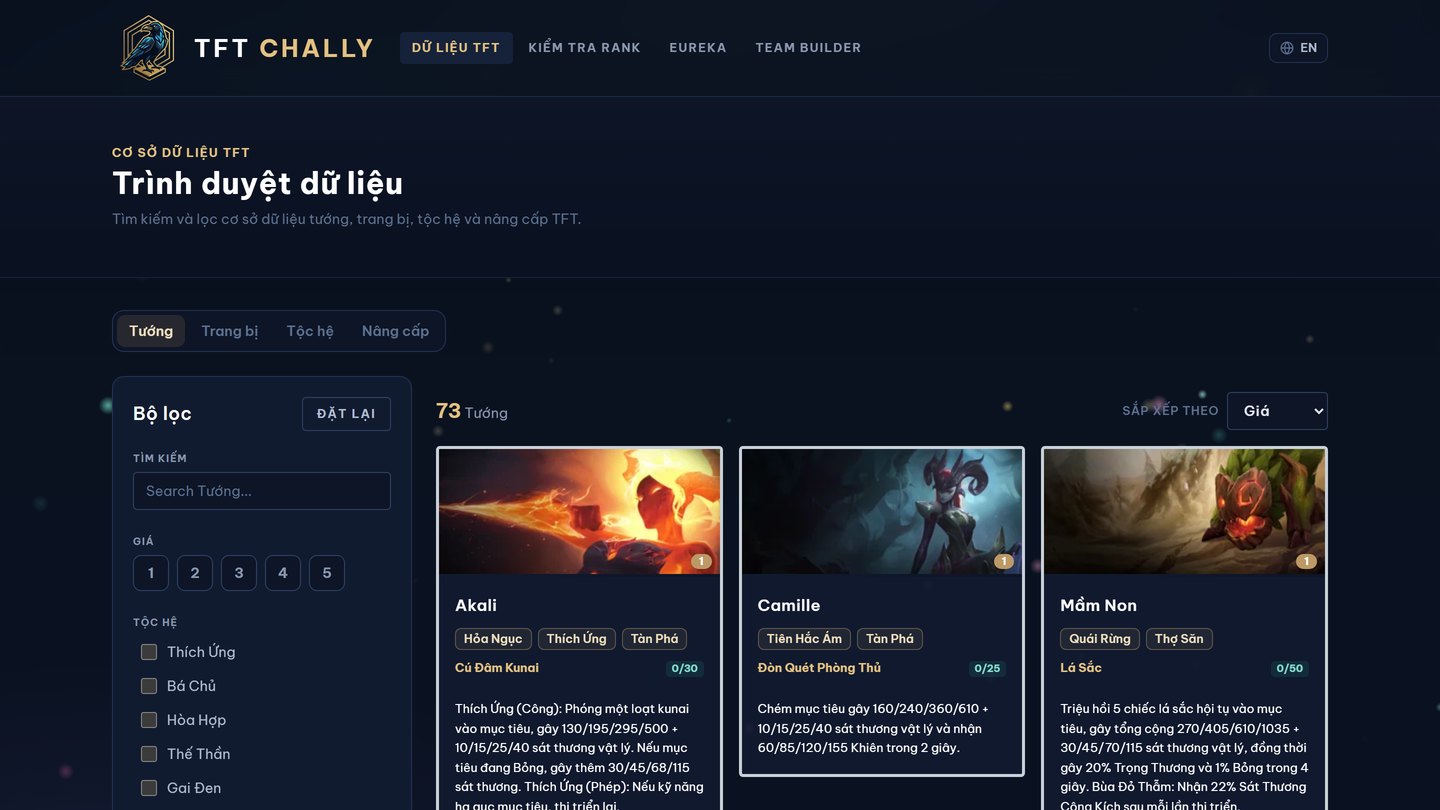
Task: Switch language with the EN button
Action: (x=1298, y=48)
